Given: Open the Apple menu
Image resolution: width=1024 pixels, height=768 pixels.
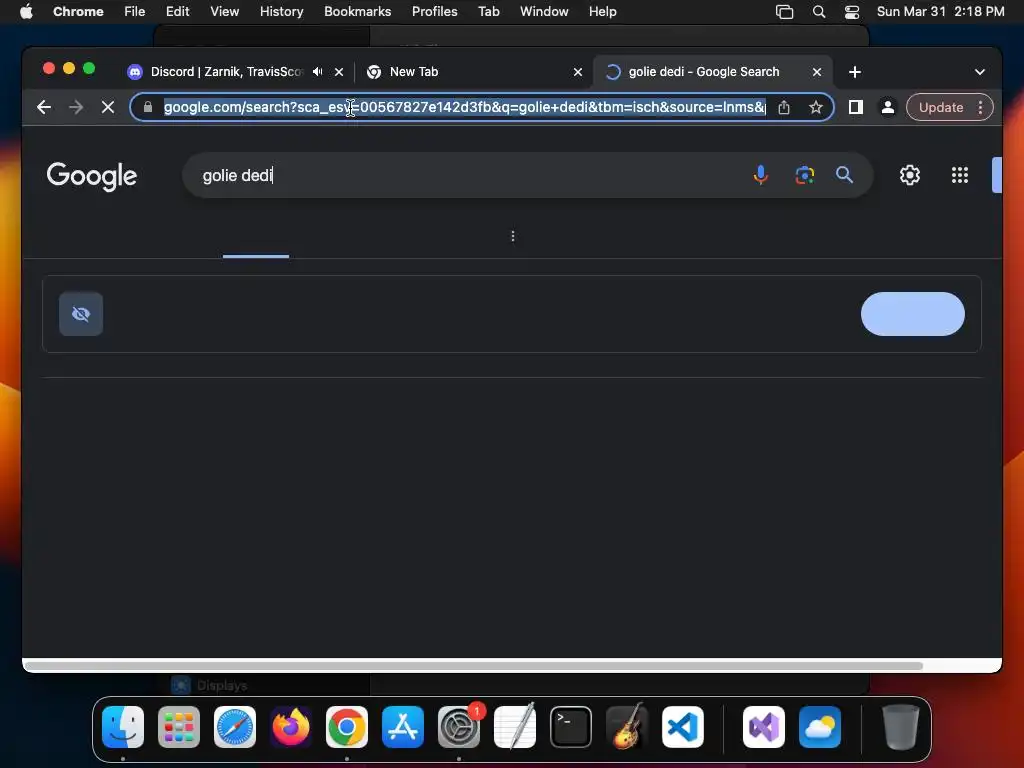Looking at the screenshot, I should coord(26,11).
